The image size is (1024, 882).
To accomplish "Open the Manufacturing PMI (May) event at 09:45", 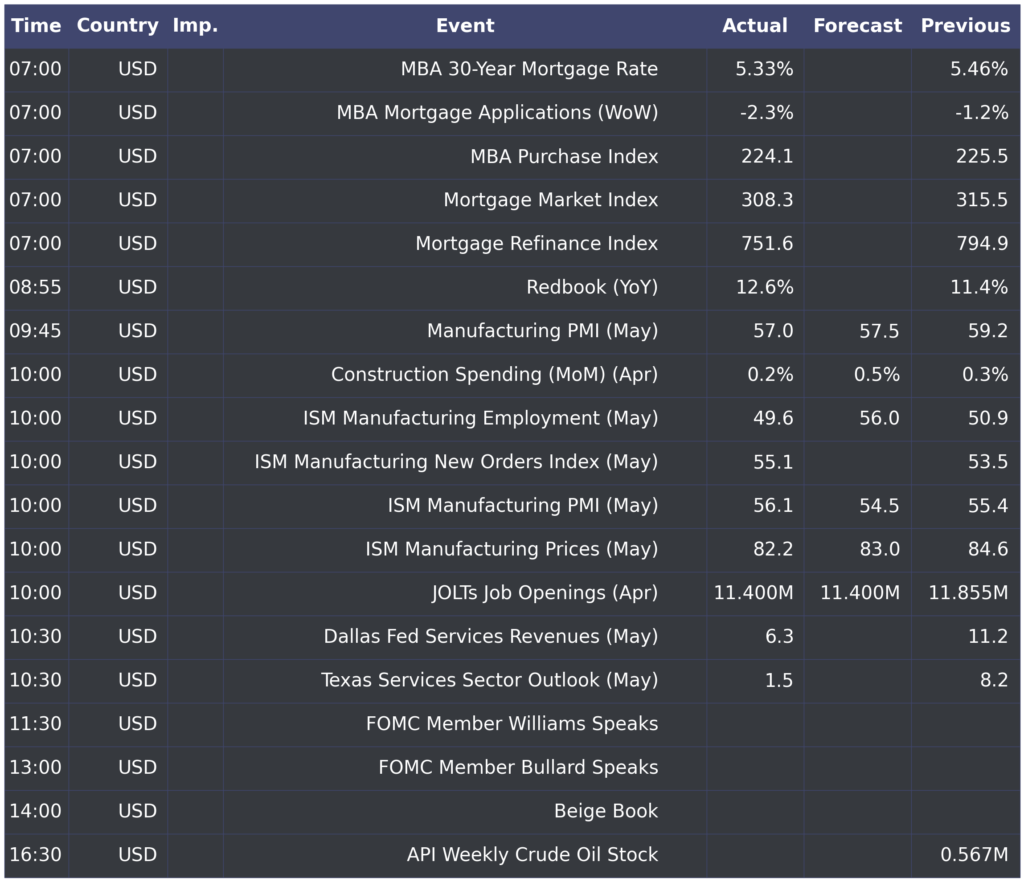I will (542, 331).
